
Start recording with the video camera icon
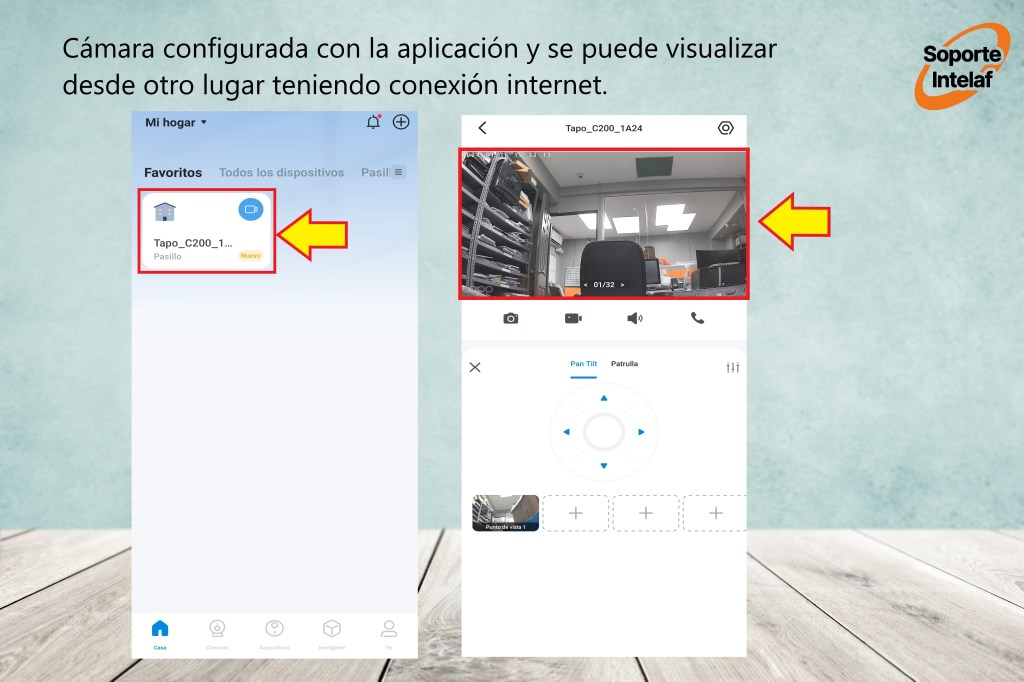573,318
